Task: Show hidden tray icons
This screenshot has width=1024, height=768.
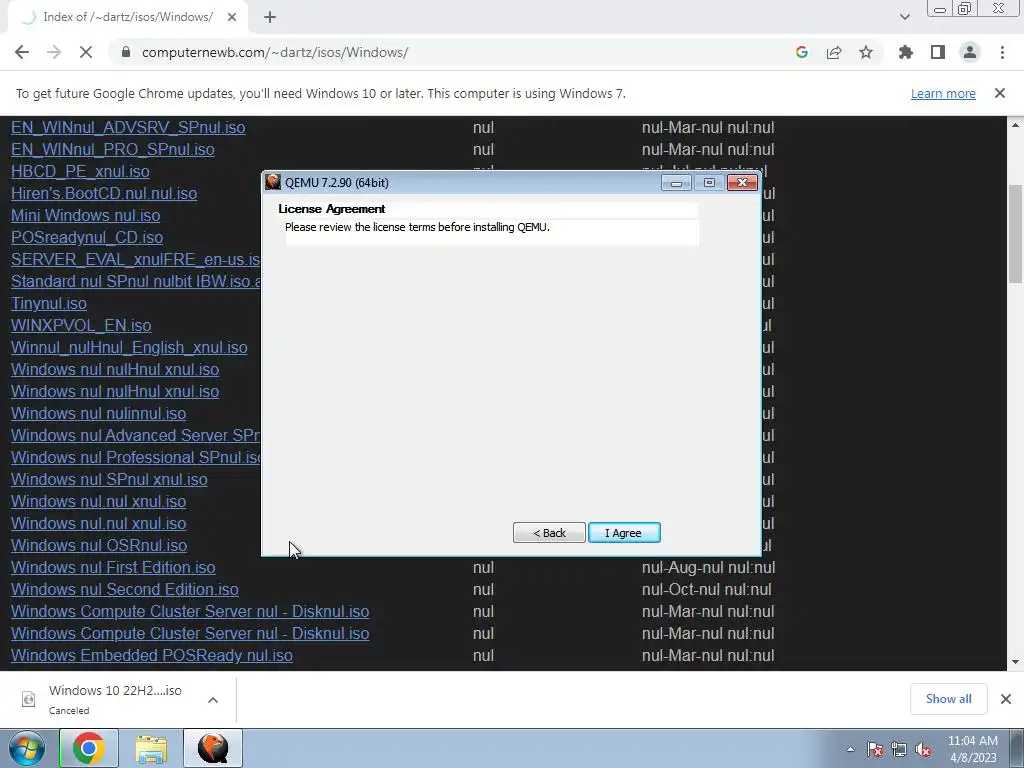Action: tap(850, 749)
